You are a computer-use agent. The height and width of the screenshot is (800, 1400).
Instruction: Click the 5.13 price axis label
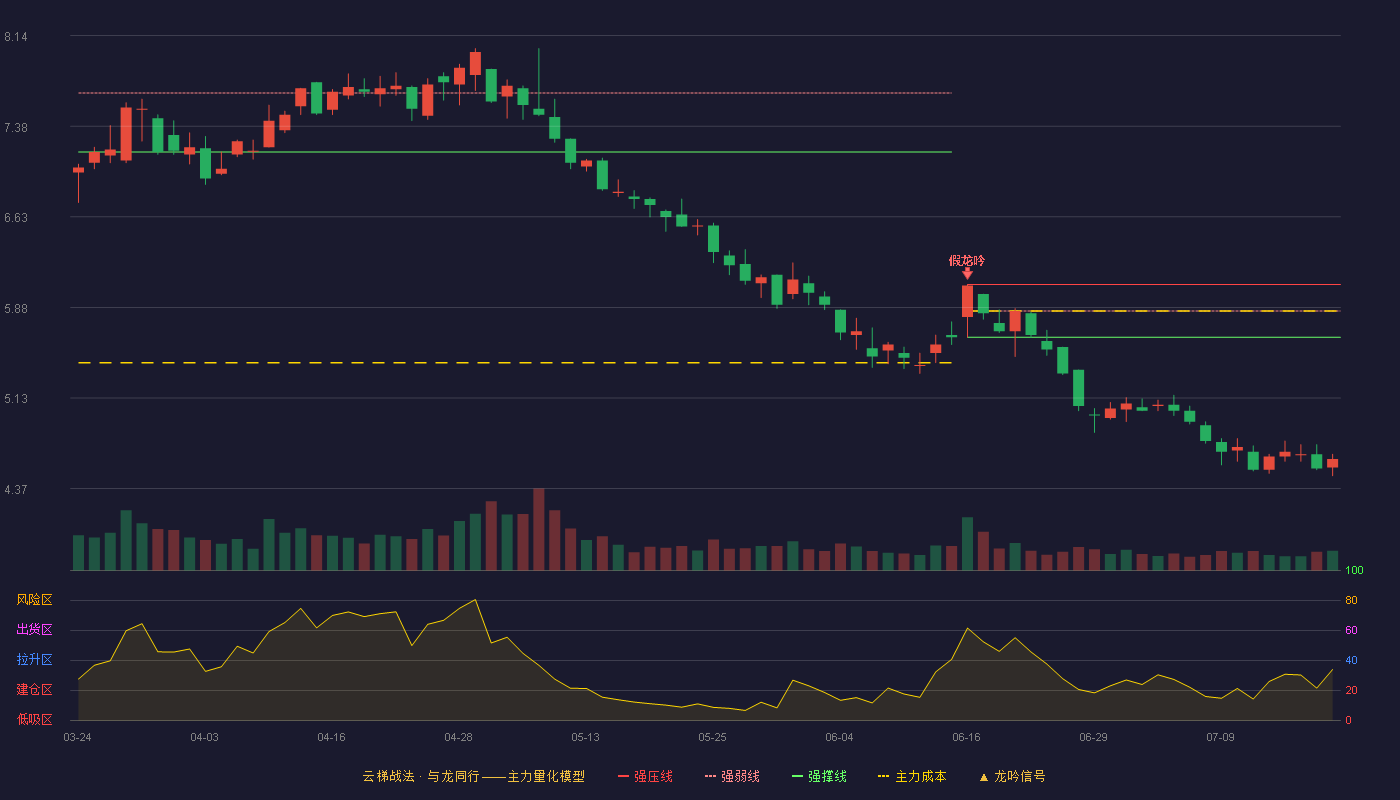[16, 399]
